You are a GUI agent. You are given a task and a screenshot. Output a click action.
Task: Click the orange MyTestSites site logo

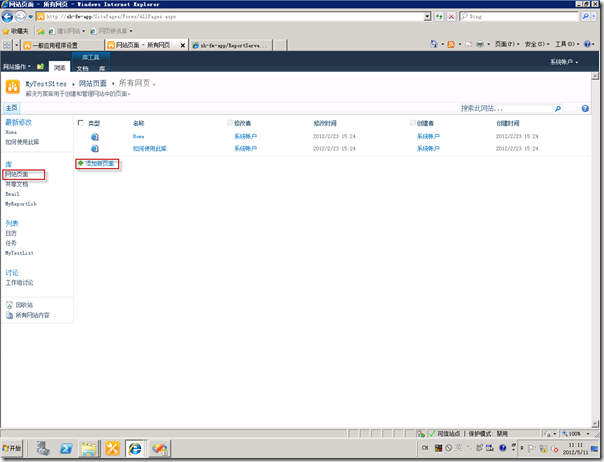point(13,87)
